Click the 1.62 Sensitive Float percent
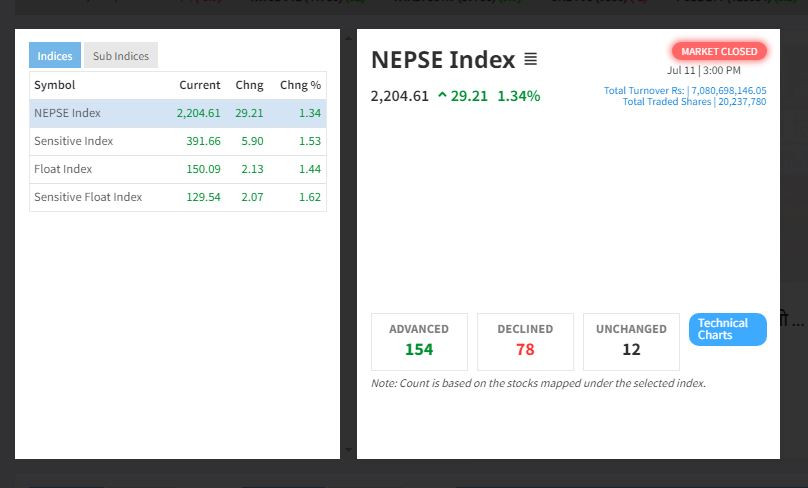The width and height of the screenshot is (808, 488). pyautogui.click(x=310, y=197)
